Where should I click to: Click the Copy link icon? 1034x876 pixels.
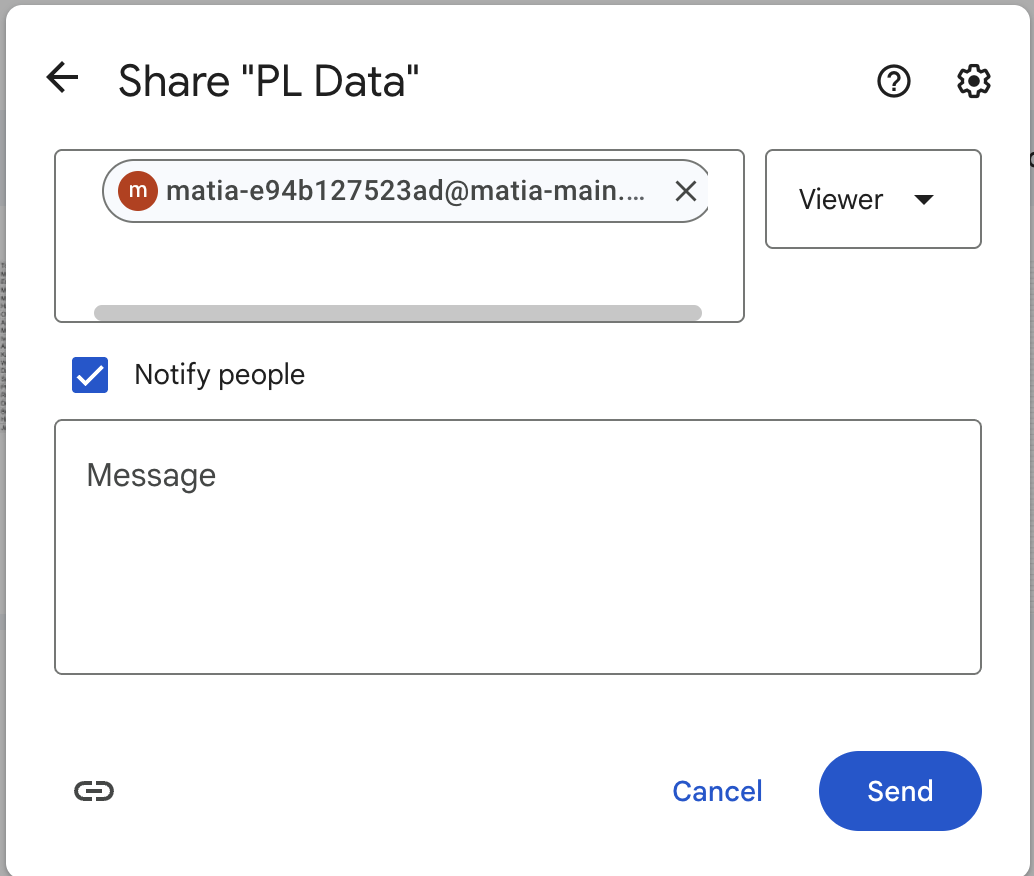point(94,791)
